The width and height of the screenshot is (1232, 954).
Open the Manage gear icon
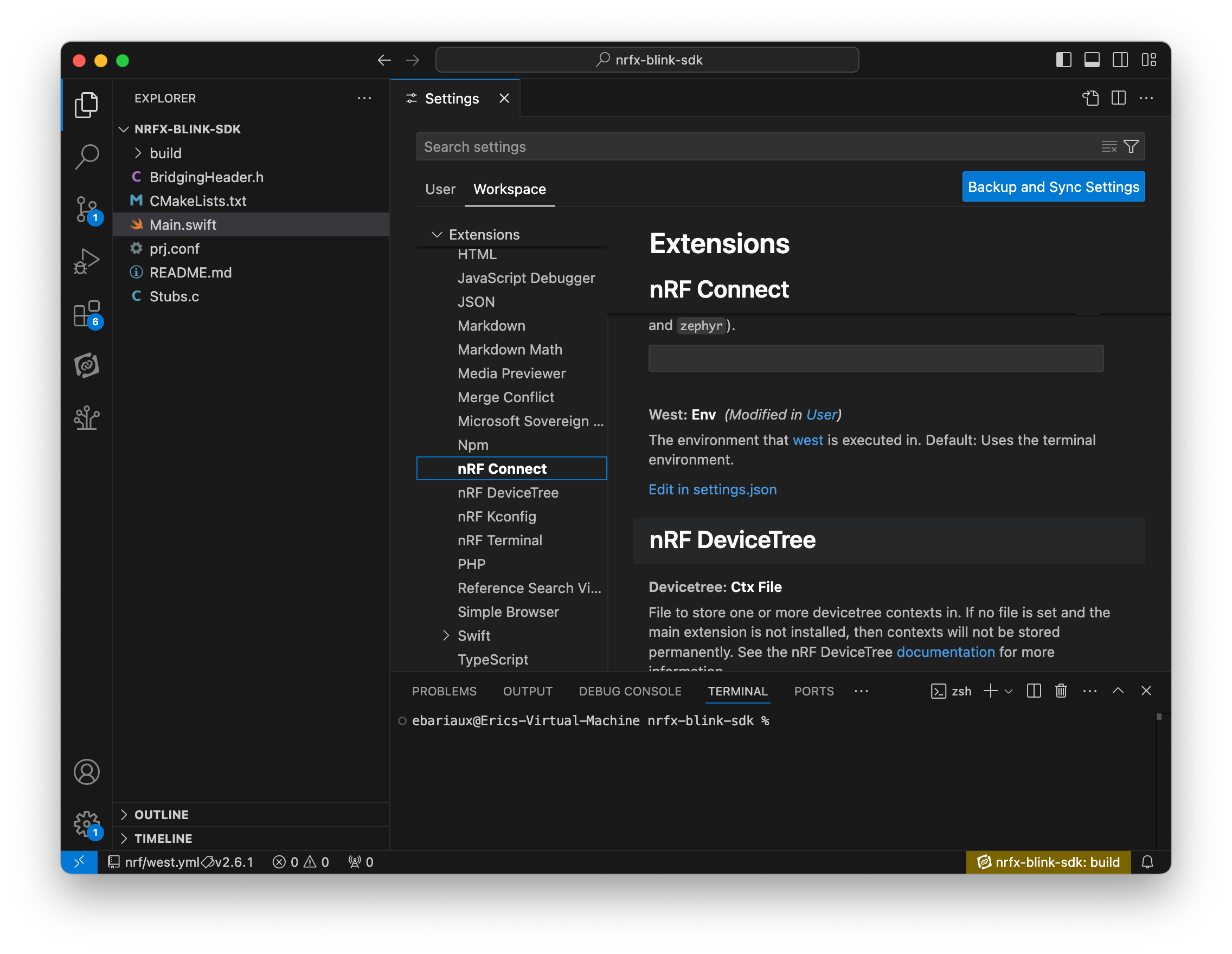pos(87,825)
